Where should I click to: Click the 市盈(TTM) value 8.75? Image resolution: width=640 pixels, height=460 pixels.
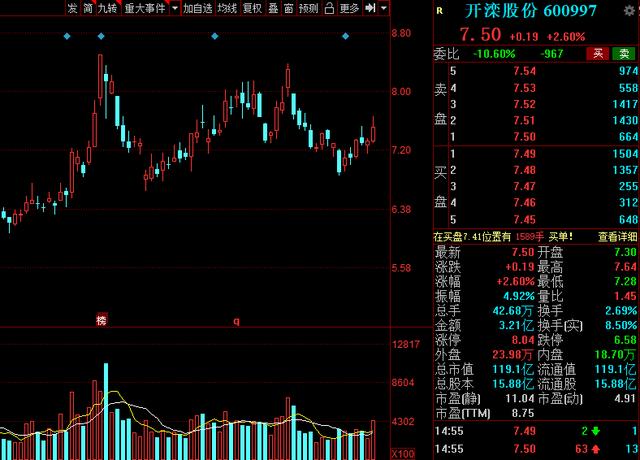click(x=523, y=413)
